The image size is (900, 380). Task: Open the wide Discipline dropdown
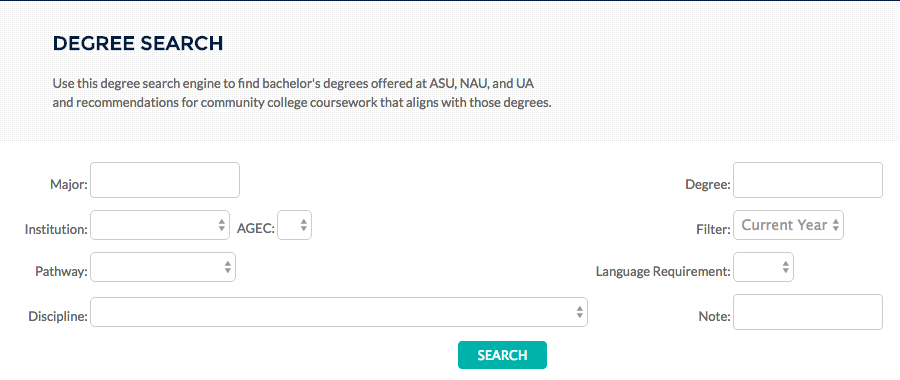(339, 312)
